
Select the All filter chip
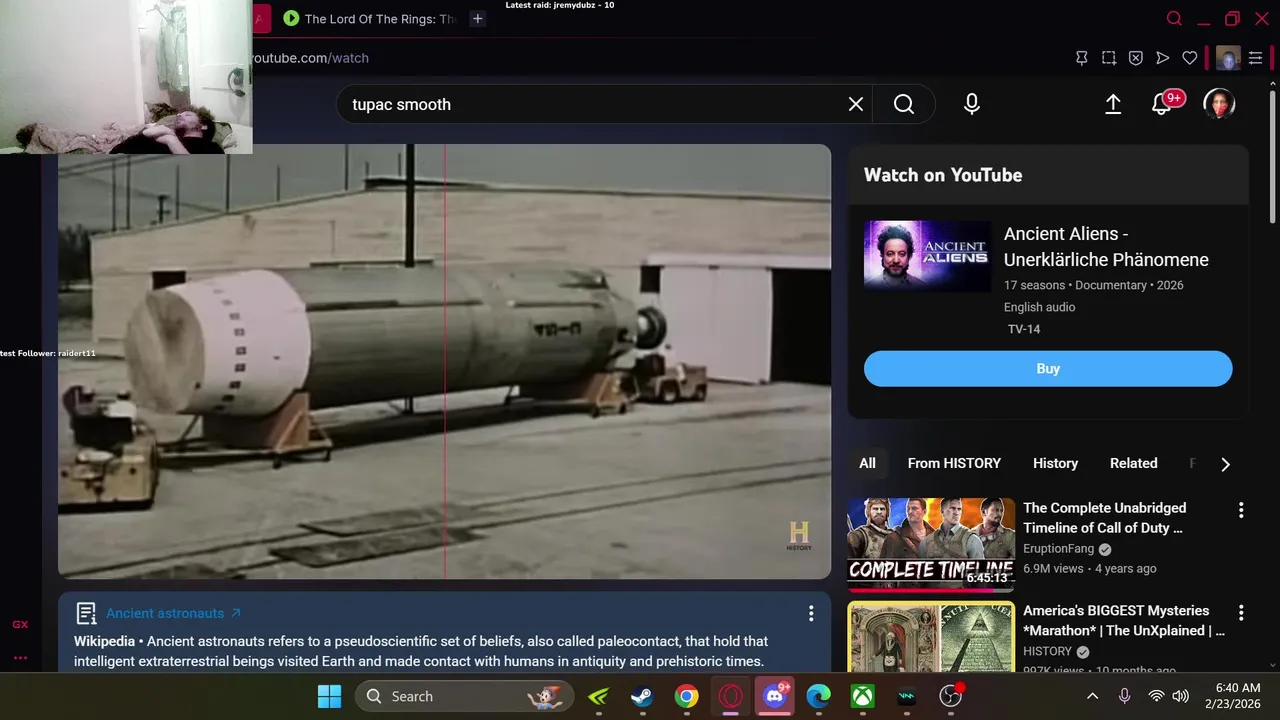[867, 463]
